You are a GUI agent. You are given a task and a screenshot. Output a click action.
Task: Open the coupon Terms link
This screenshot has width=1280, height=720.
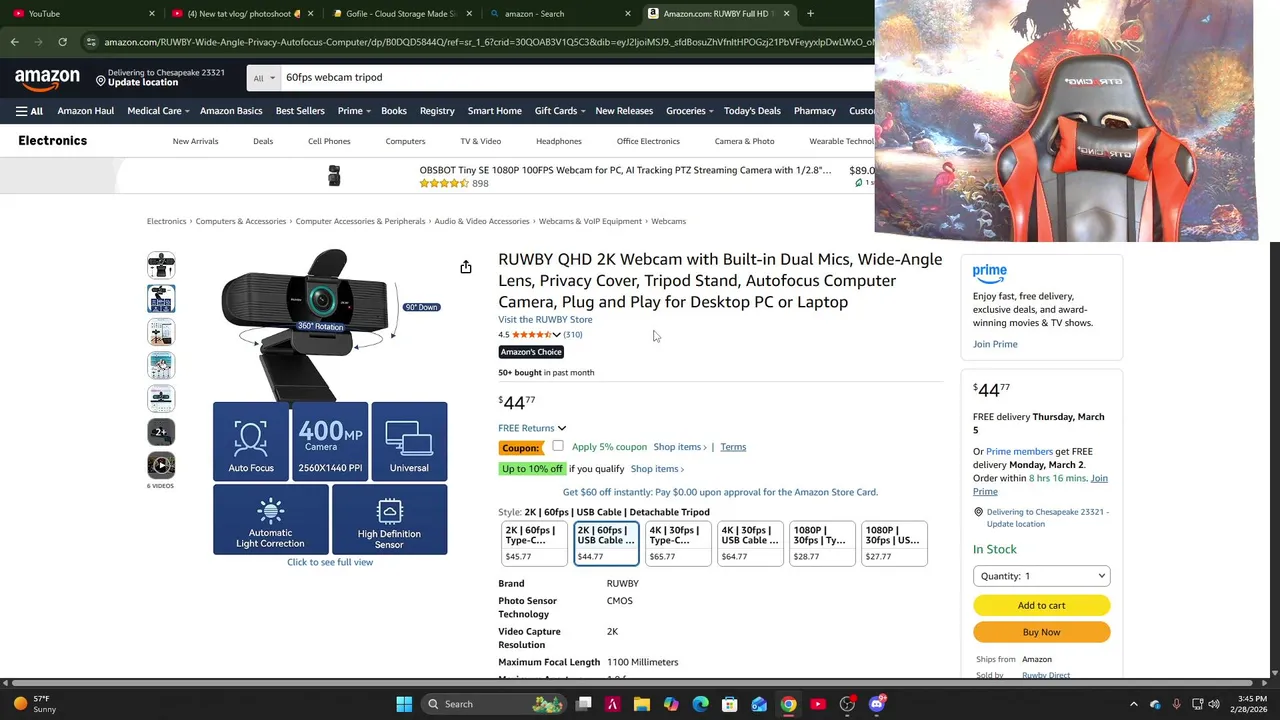[x=733, y=447]
